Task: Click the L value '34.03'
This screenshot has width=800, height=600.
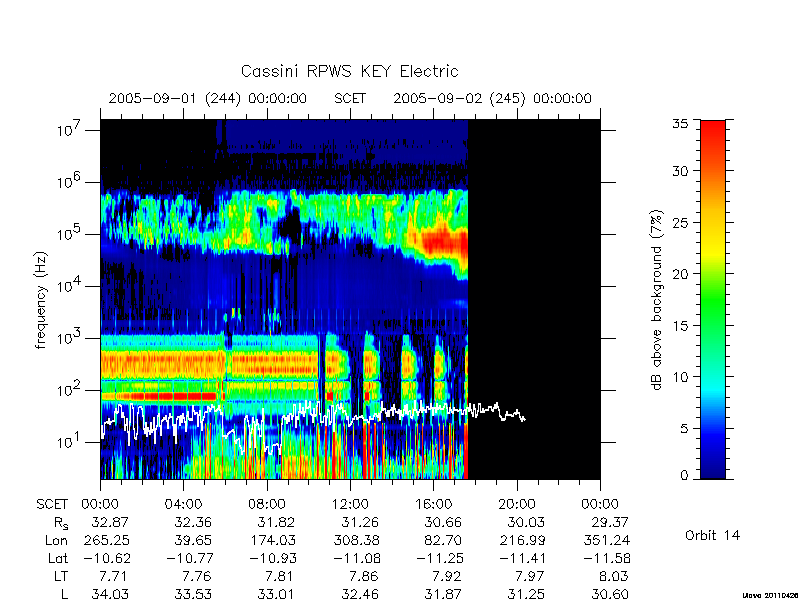Action: point(110,594)
